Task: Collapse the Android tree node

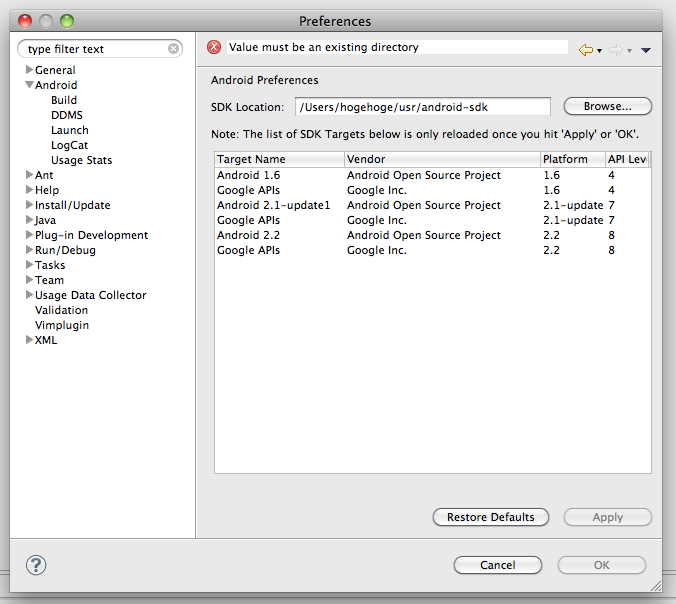Action: 29,85
